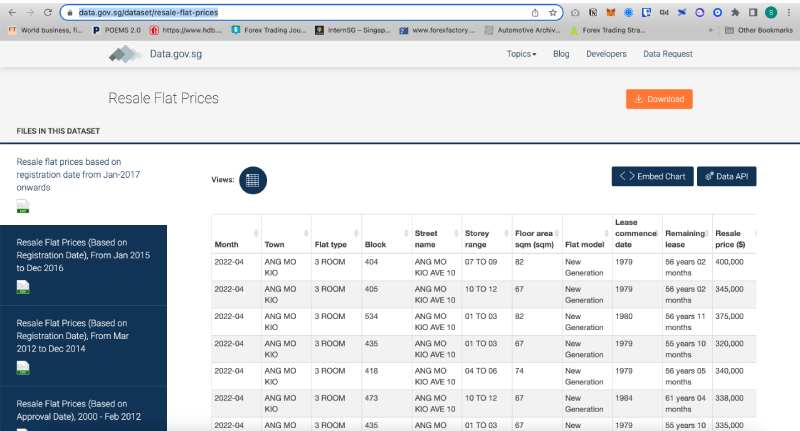Sort table by the Month column header
Image resolution: width=800 pixels, height=431 pixels.
point(227,244)
